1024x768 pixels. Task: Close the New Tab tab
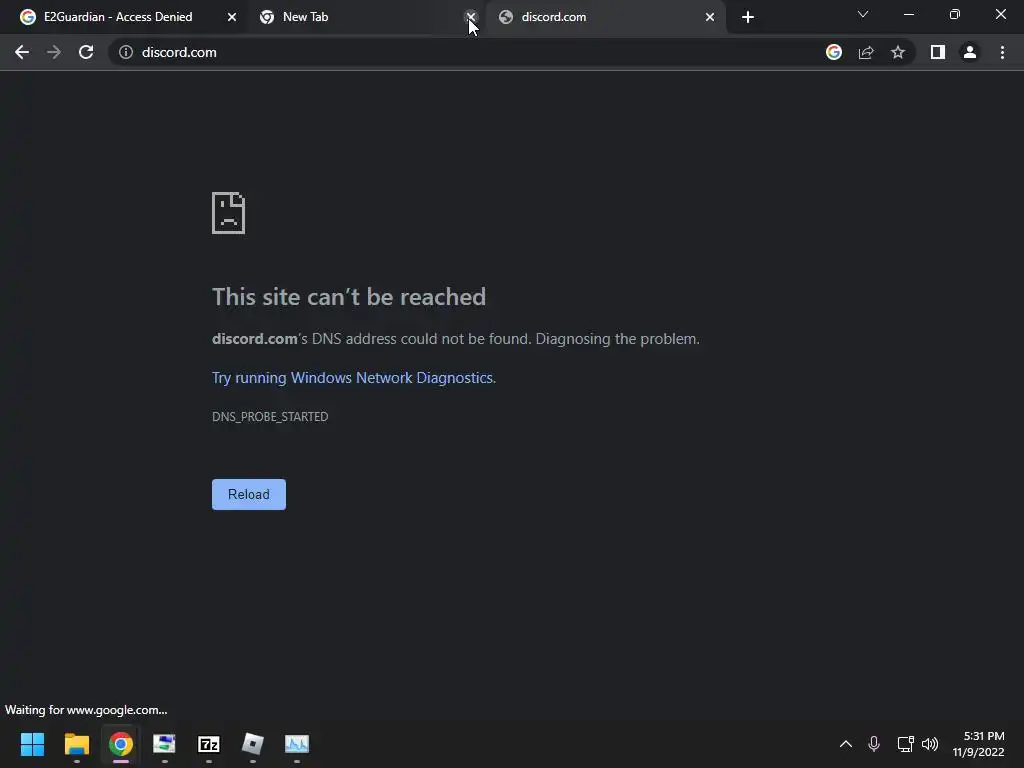tap(471, 17)
